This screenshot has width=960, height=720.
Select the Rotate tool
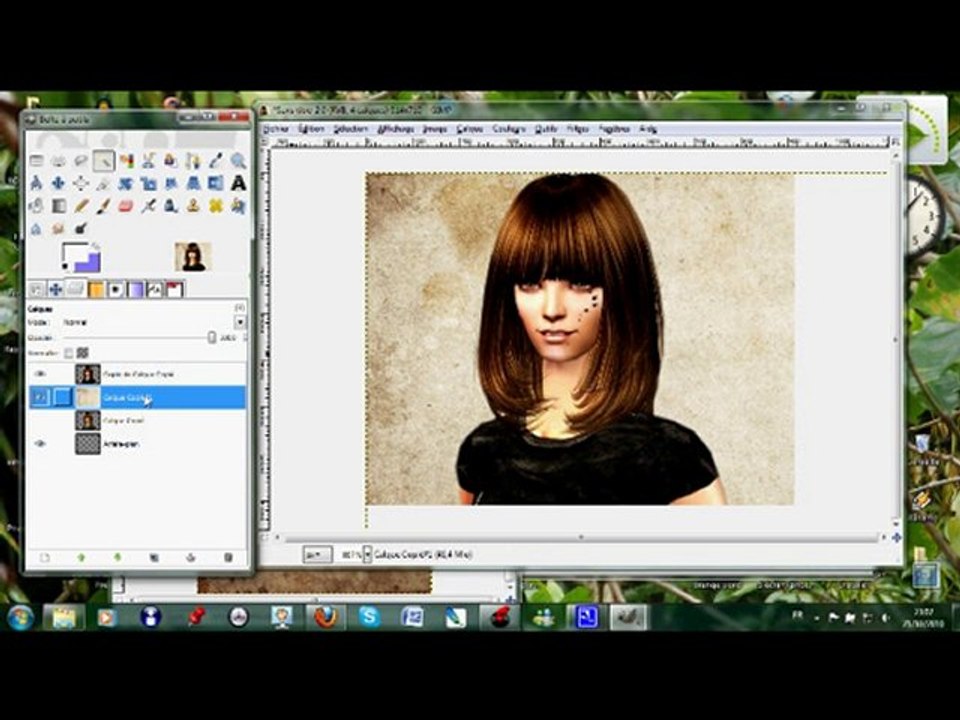pos(126,183)
